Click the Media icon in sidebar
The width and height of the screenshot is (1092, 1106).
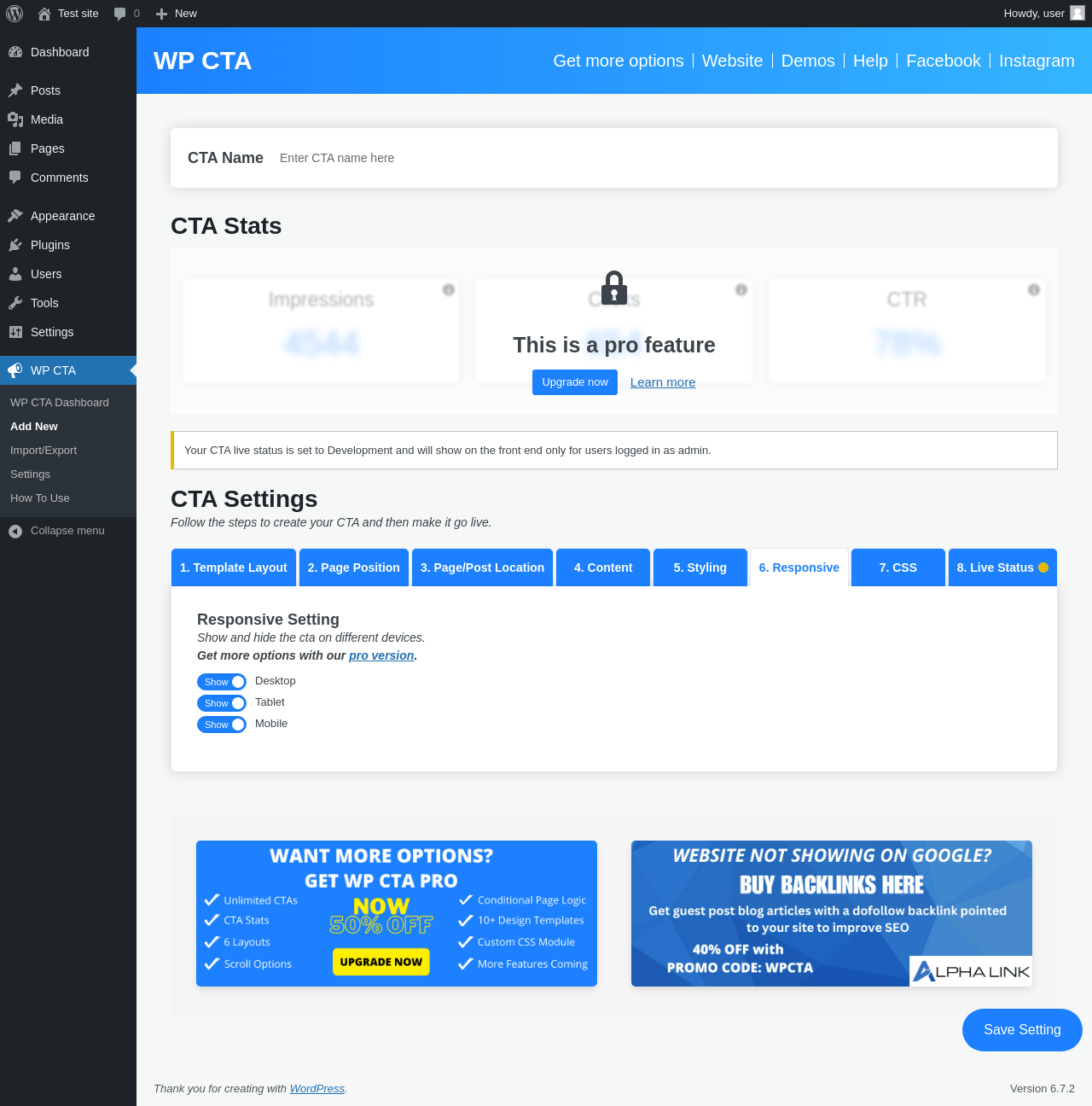15,119
